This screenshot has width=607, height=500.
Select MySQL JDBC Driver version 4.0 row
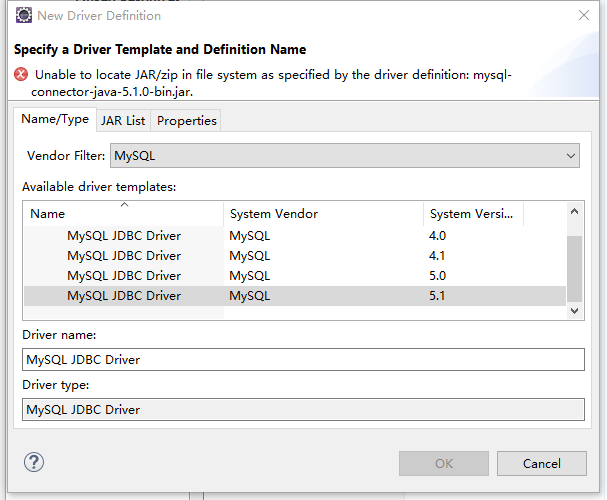[295, 236]
